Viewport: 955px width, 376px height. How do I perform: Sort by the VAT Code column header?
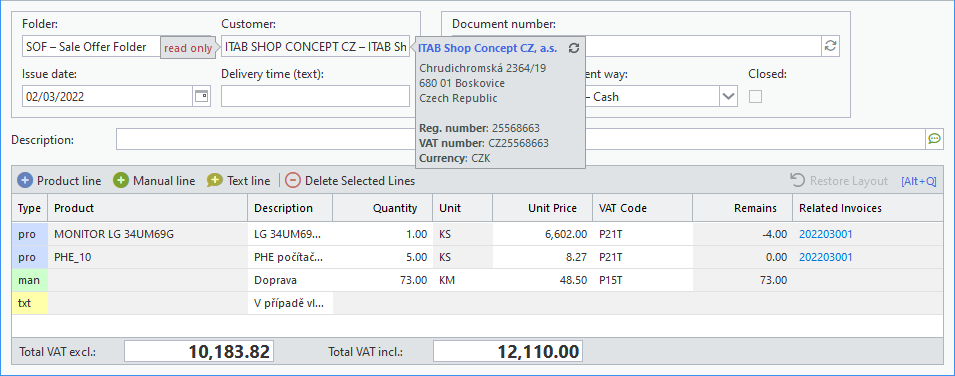coord(642,208)
